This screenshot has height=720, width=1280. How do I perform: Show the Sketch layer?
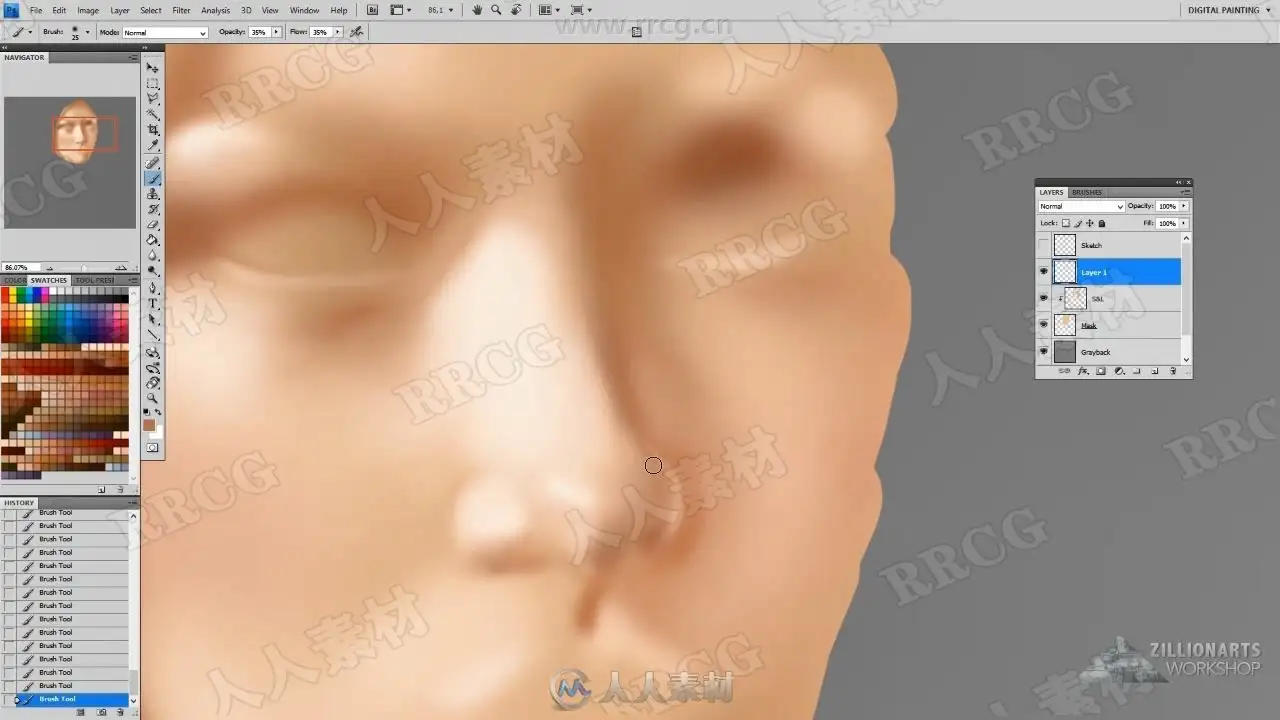click(x=1044, y=245)
